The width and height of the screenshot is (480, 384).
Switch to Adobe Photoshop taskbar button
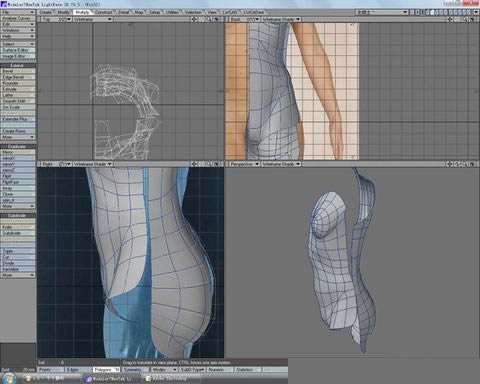pos(171,379)
